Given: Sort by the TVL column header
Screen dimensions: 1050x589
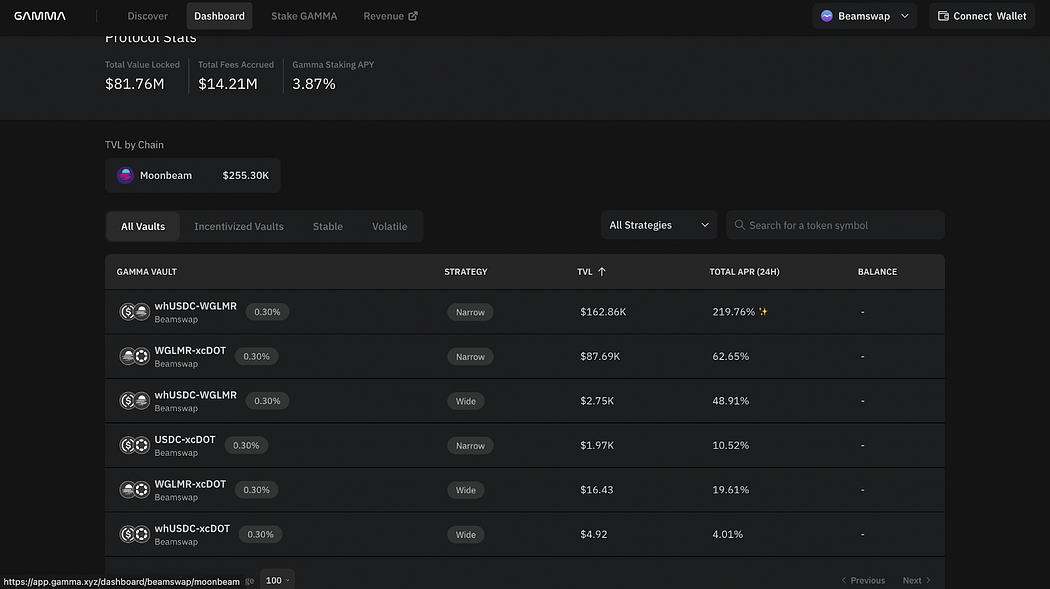Looking at the screenshot, I should click(591, 272).
